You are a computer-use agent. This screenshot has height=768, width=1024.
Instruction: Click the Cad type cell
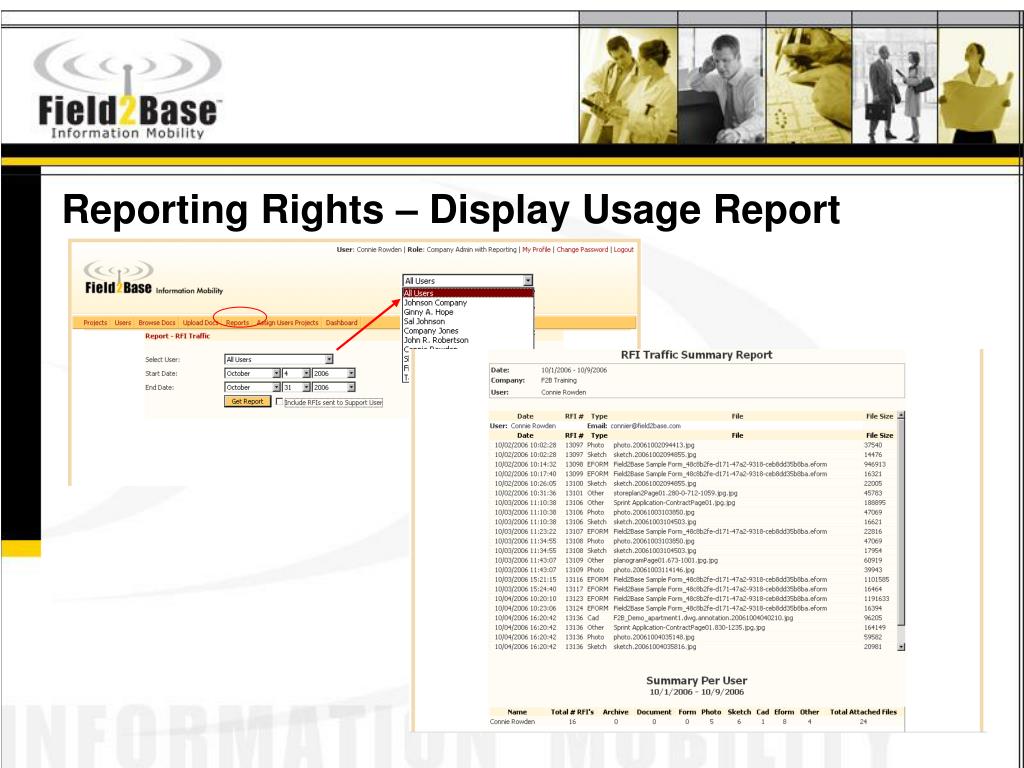[593, 618]
